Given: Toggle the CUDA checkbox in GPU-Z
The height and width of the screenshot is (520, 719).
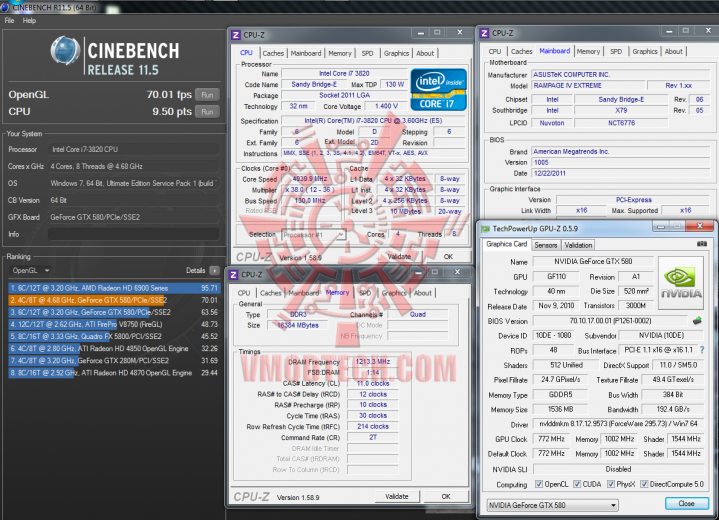Looking at the screenshot, I should [x=577, y=484].
